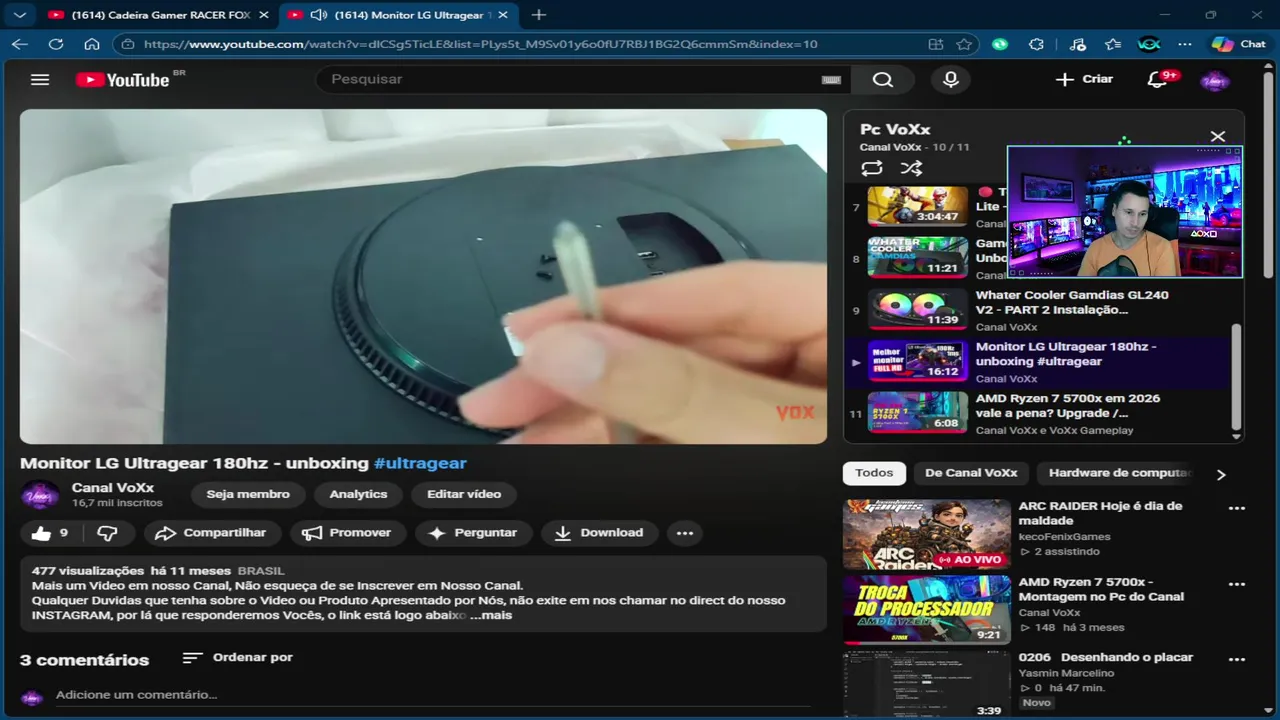This screenshot has height=720, width=1280.
Task: Click the address bar URL
Action: 480,44
